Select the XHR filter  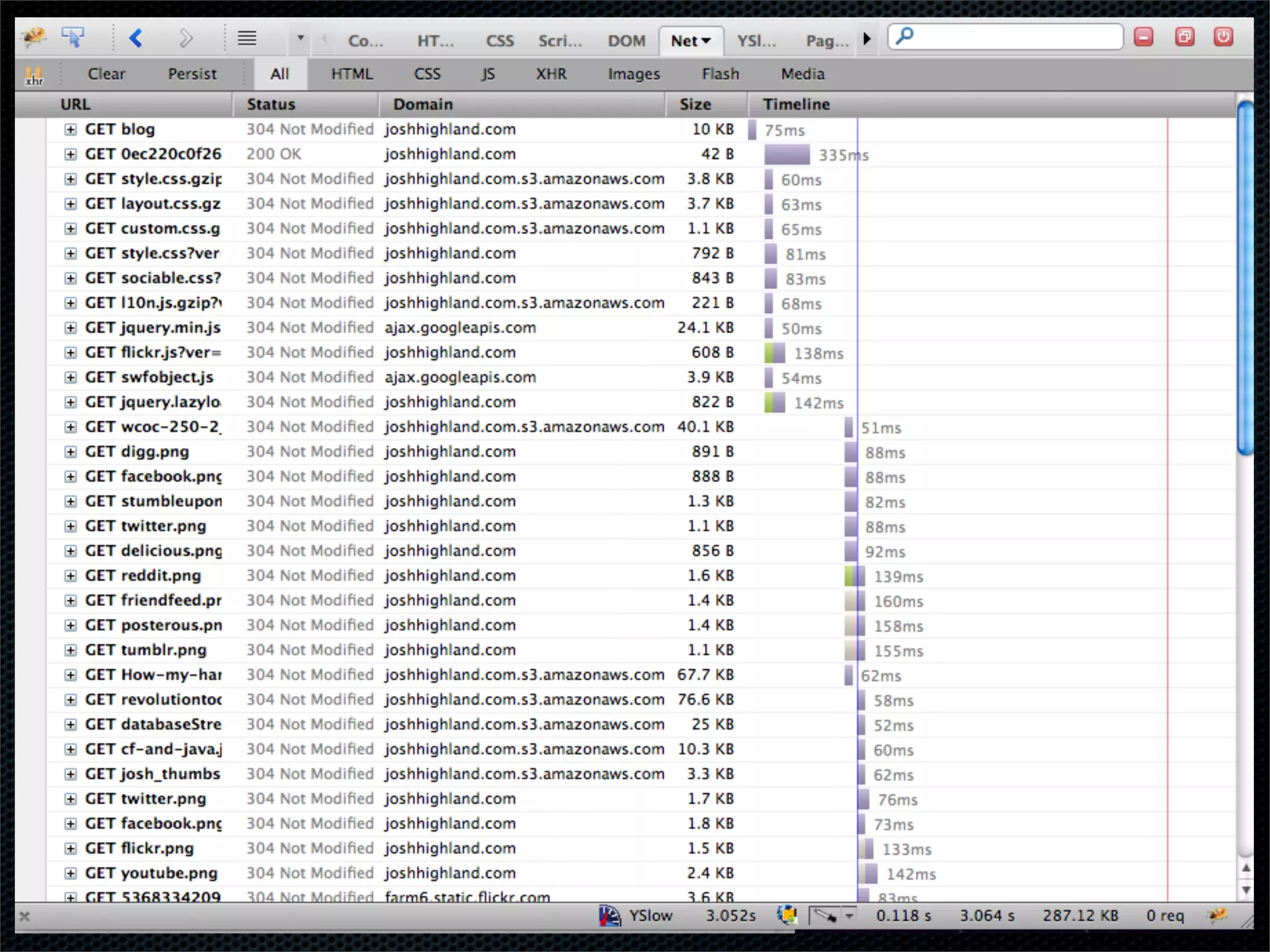click(551, 74)
